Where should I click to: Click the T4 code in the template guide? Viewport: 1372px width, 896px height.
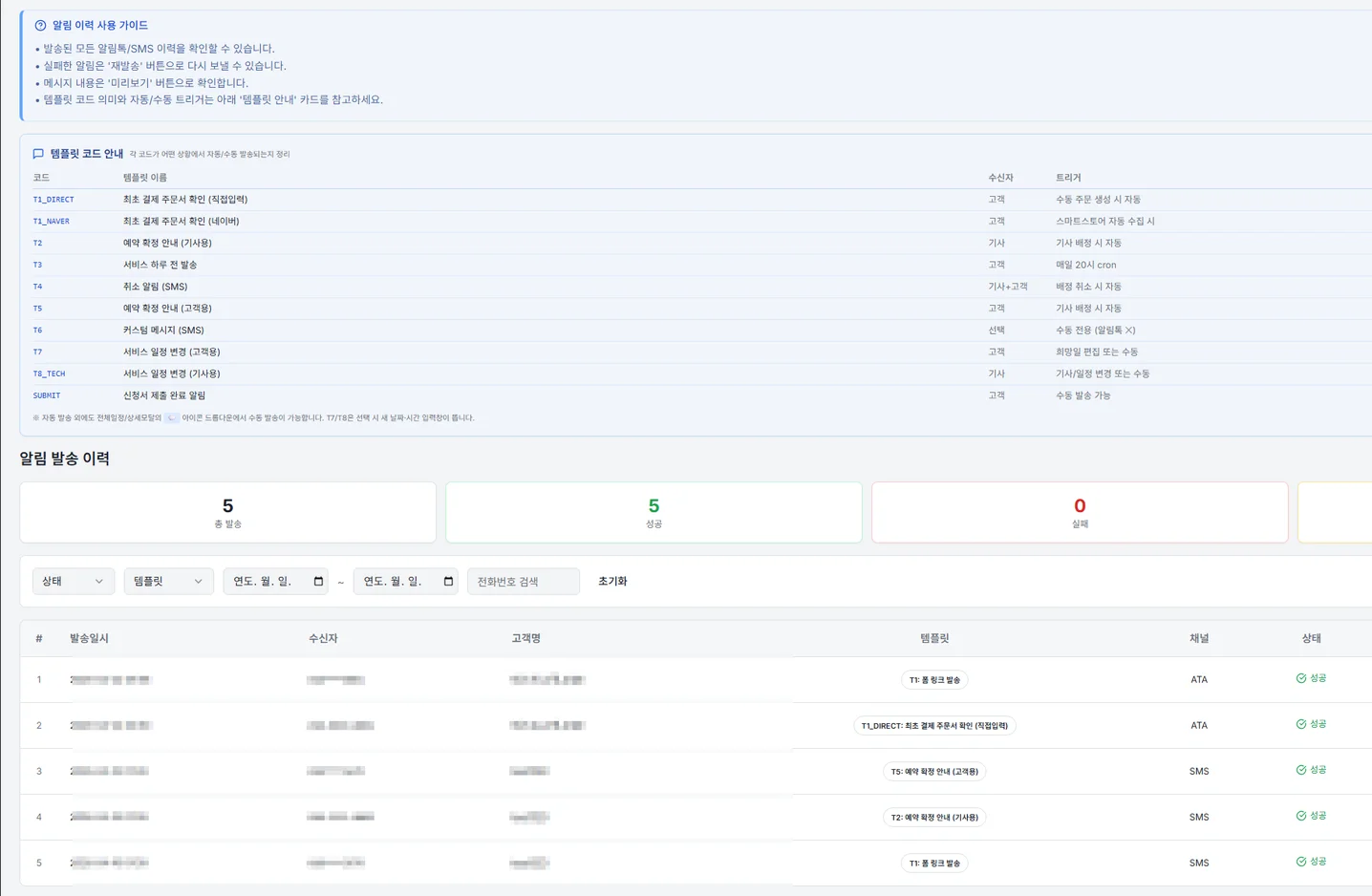tap(37, 287)
